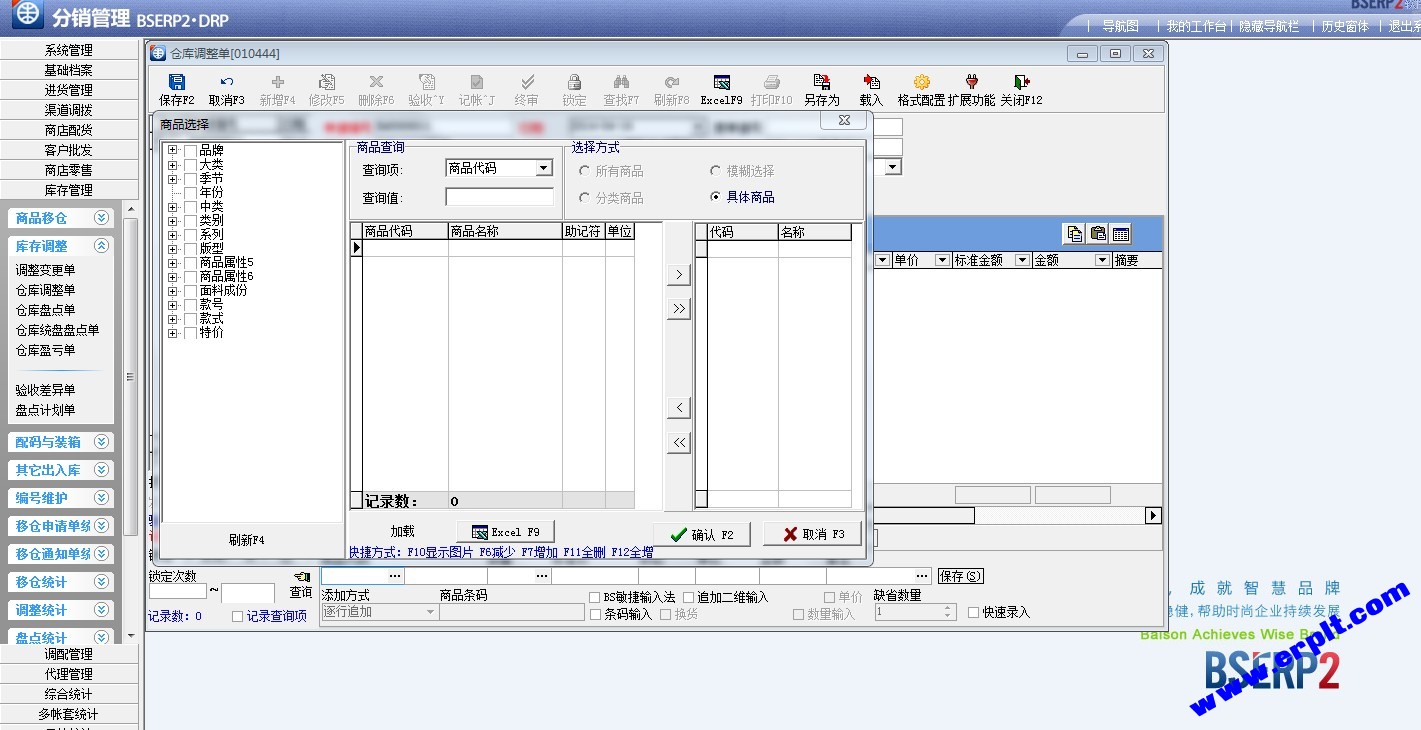Click the 刷新F4 refresh button
This screenshot has width=1421, height=730.
246,540
